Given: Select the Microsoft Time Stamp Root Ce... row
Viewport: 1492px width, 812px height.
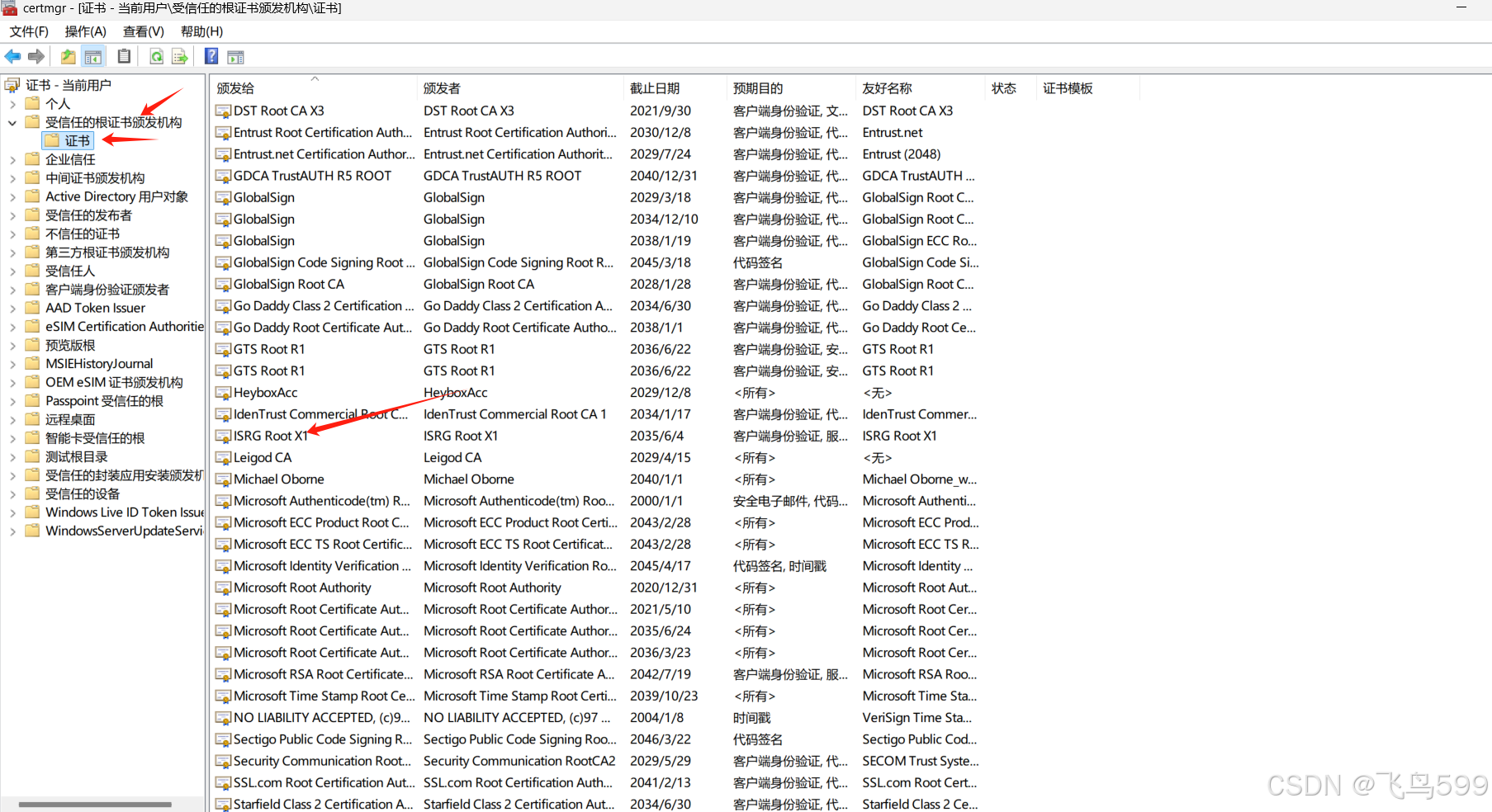Looking at the screenshot, I should click(596, 696).
